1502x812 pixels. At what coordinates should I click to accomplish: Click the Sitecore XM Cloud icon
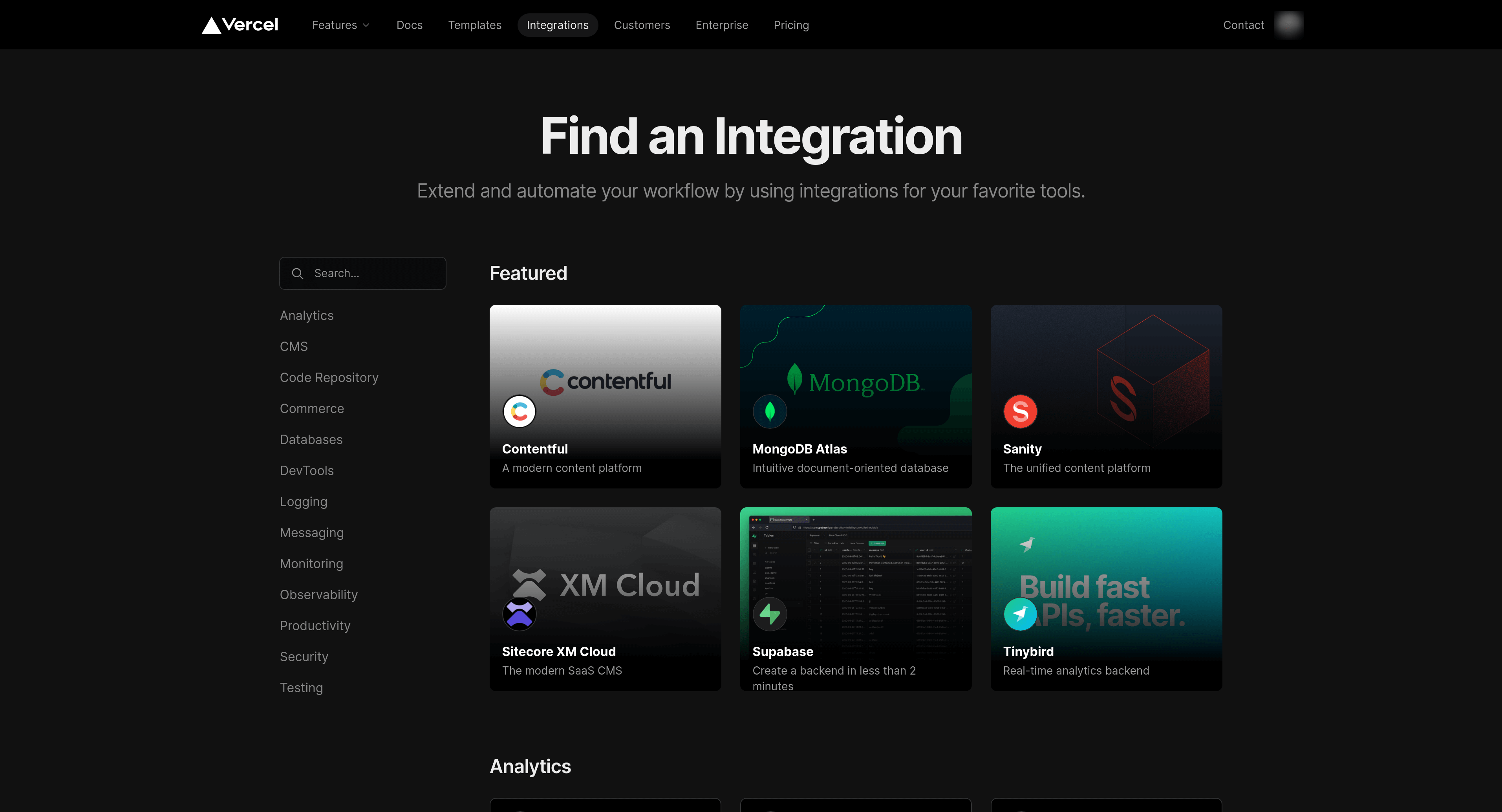click(519, 614)
